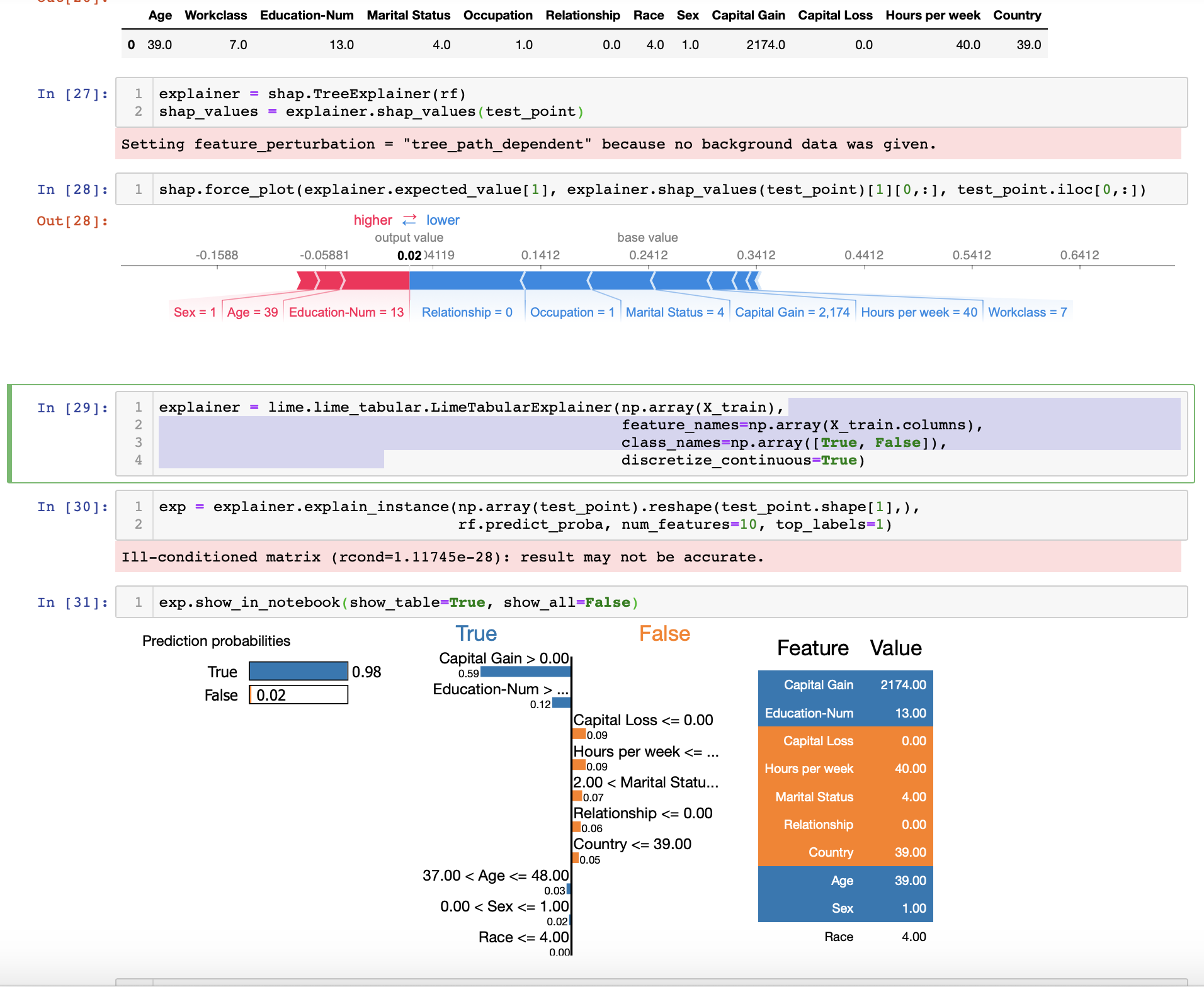Viewport: 1204px width, 987px height.
Task: Focus the shap.TreeExplainer code cell
Action: tap(651, 103)
